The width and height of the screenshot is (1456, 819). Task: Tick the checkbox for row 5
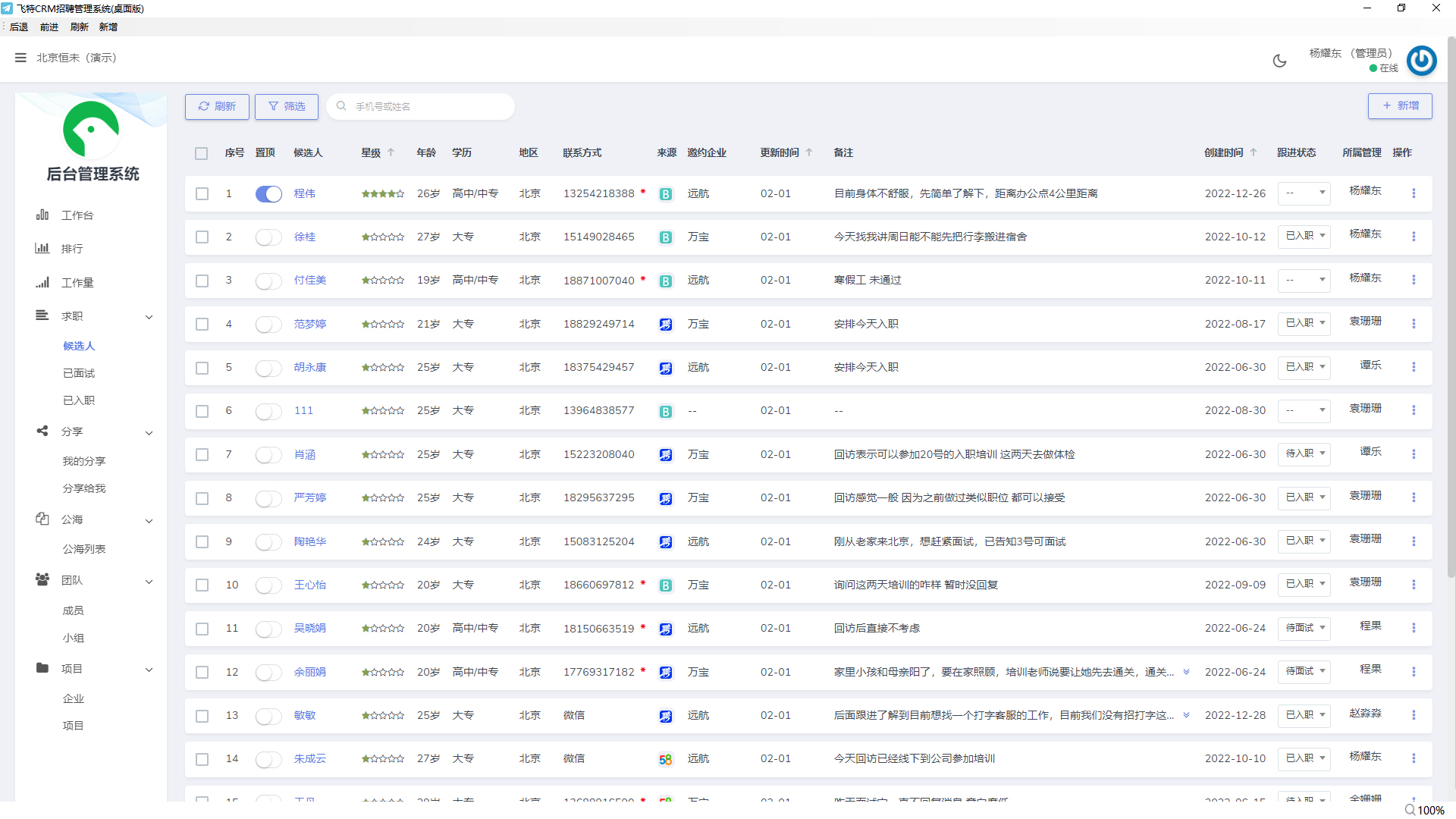point(202,368)
